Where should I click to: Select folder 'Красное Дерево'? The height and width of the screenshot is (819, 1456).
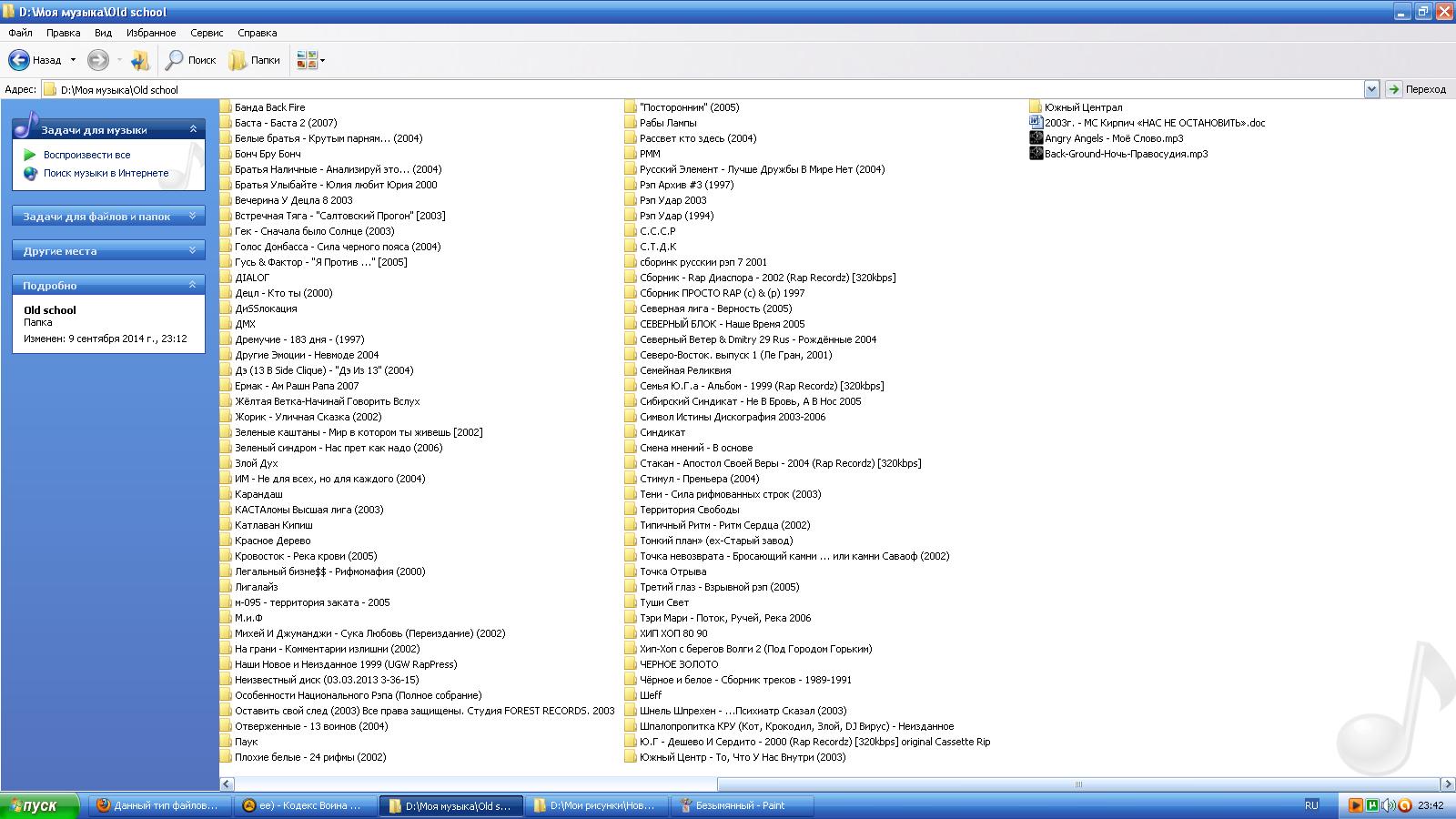[266, 541]
